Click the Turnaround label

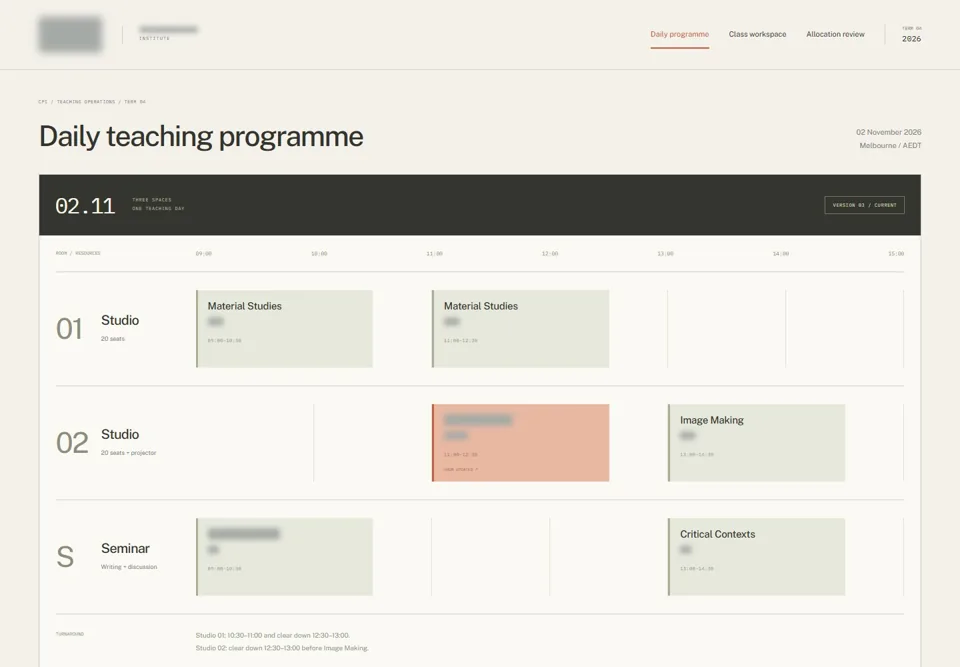point(70,634)
